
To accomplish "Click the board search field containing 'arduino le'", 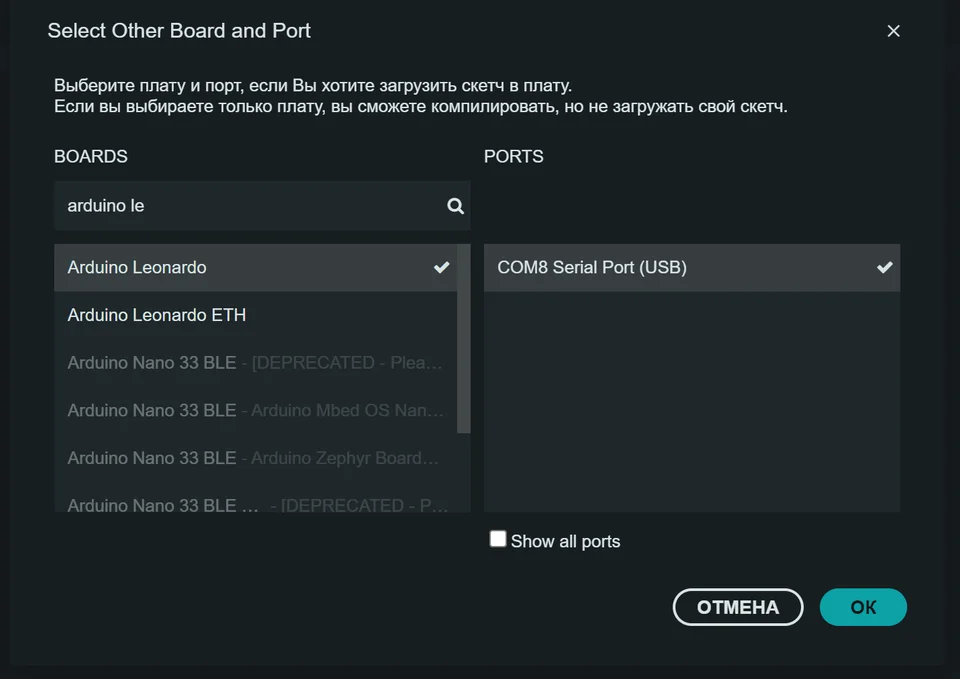I will (x=262, y=206).
